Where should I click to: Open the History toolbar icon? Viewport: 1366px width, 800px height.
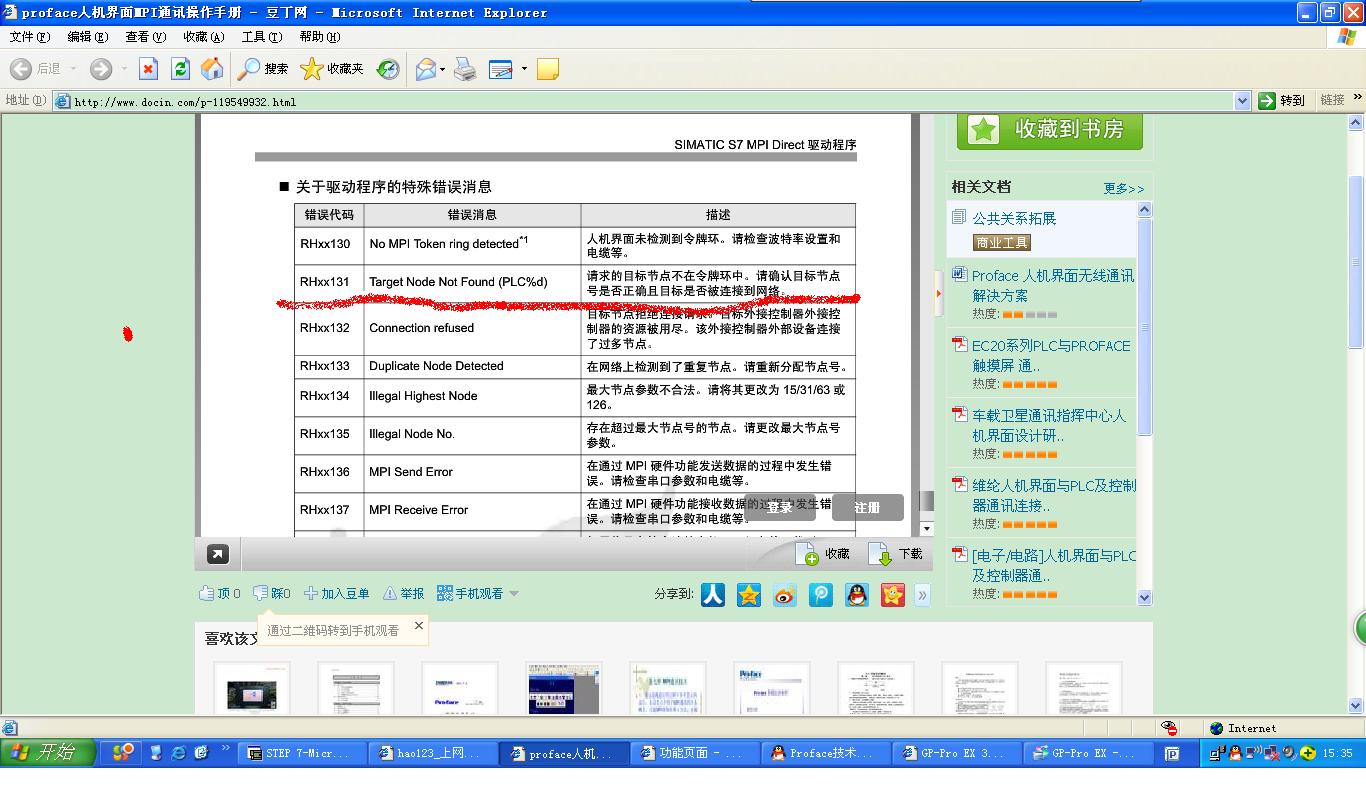click(388, 69)
